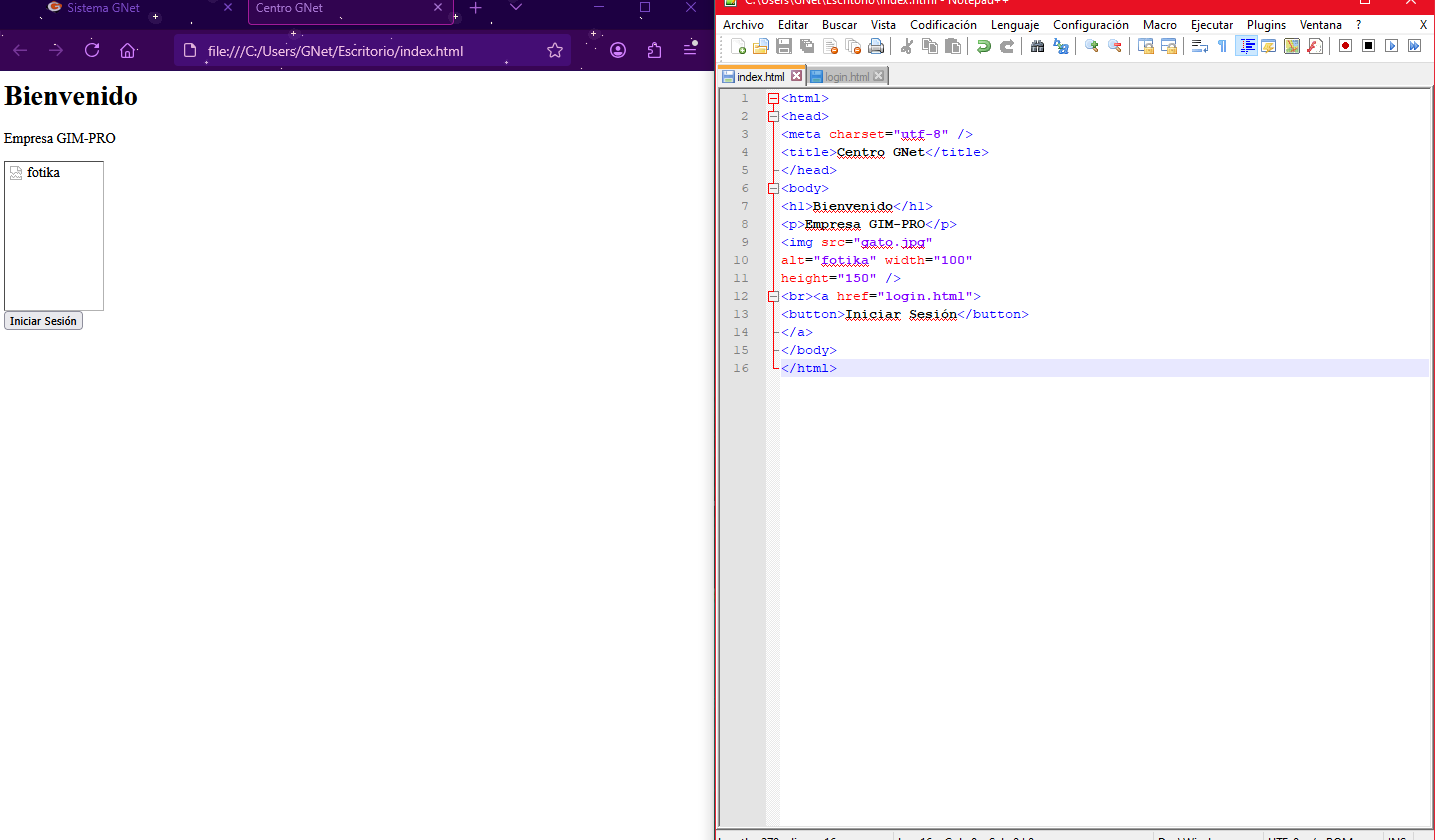Toggle the Indent guide button
This screenshot has height=840, width=1435.
1246,46
